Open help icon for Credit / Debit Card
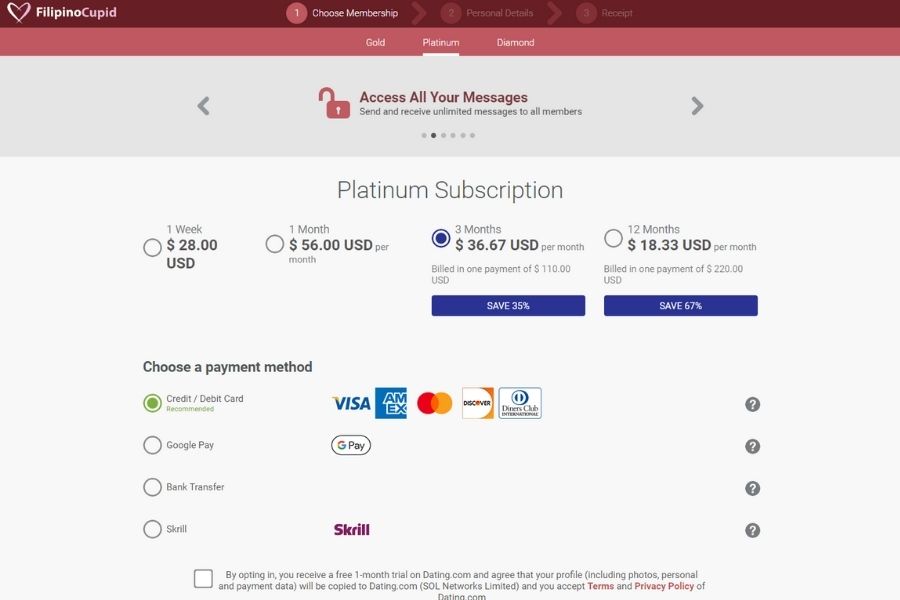The height and width of the screenshot is (600, 900). click(753, 404)
